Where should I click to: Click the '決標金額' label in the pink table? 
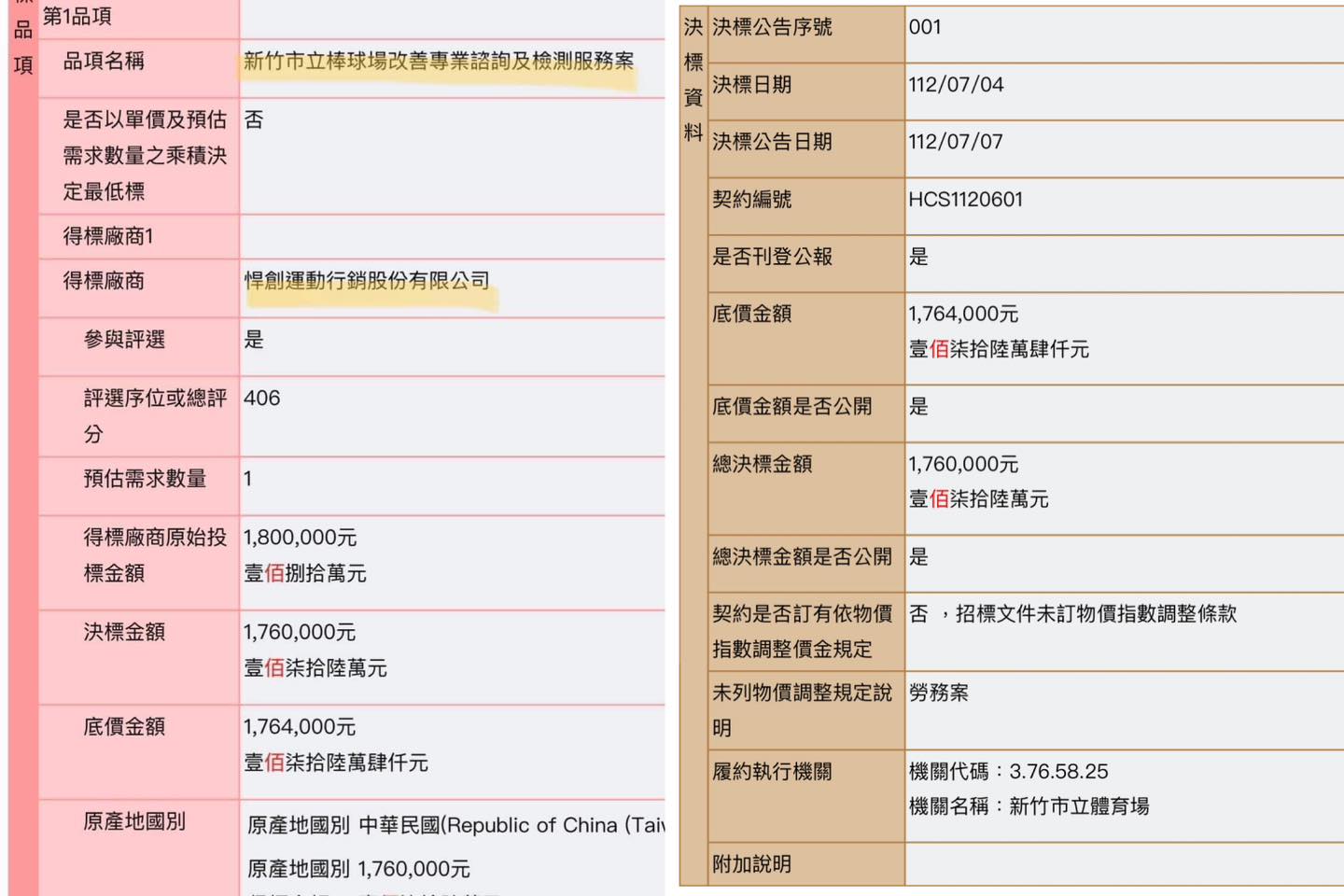pos(124,632)
